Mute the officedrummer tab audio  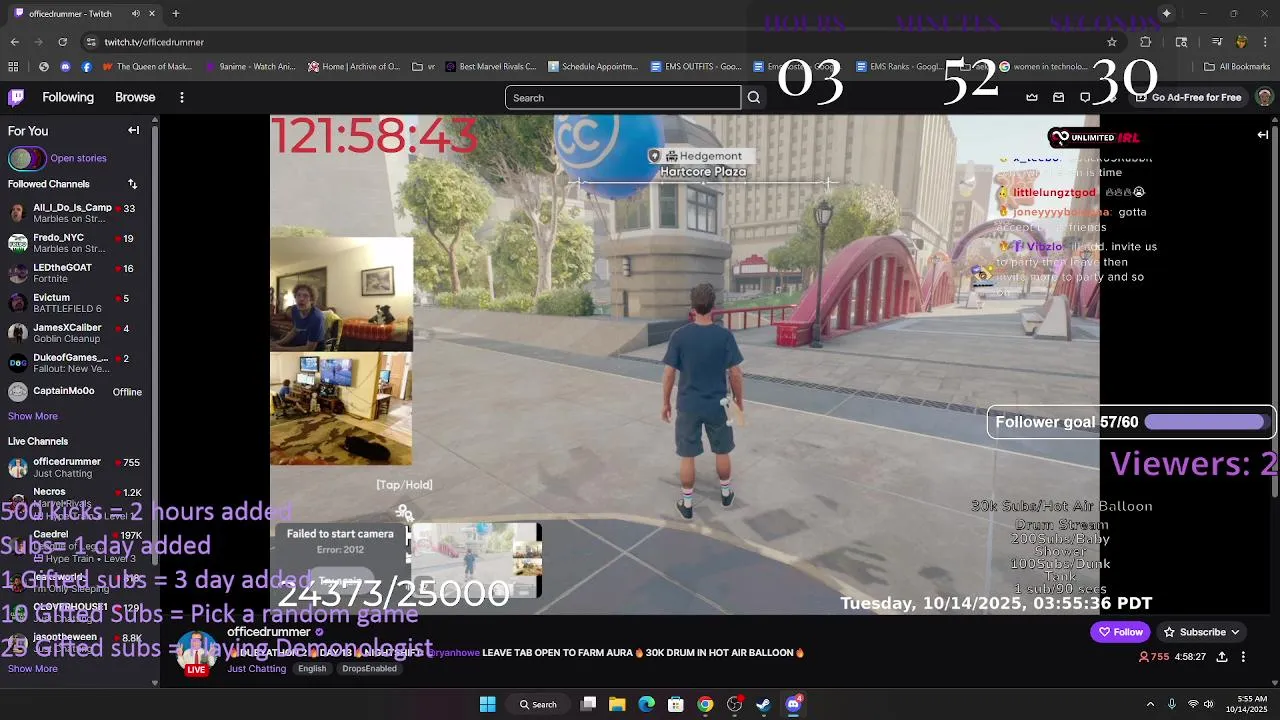[x=135, y=14]
